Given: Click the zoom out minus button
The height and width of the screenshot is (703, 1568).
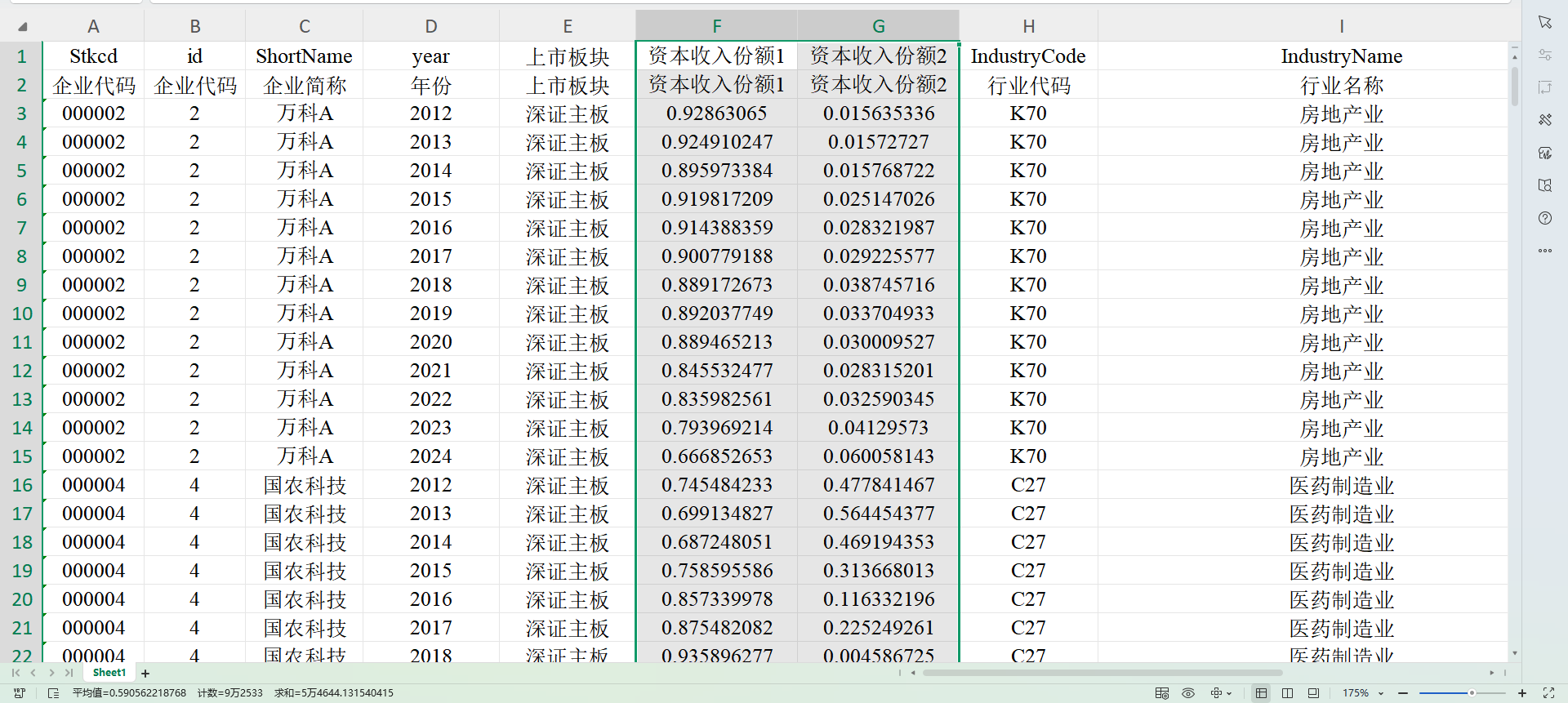Looking at the screenshot, I should point(1403,693).
